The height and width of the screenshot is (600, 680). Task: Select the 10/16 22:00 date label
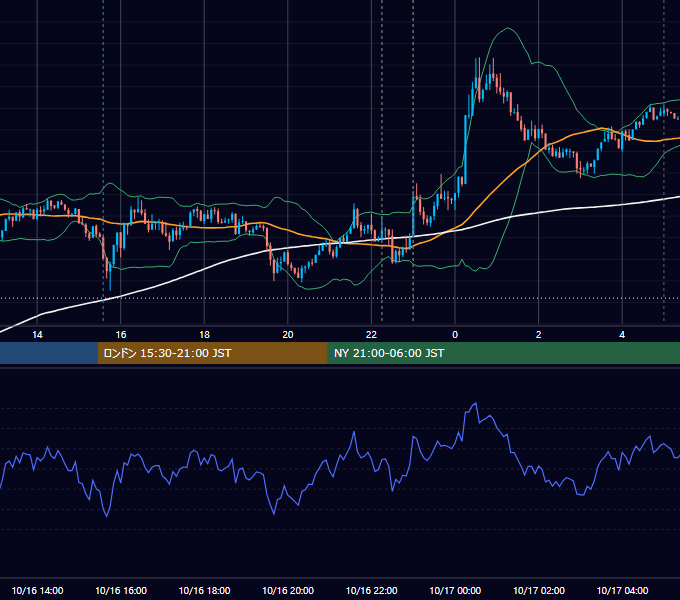(371, 590)
